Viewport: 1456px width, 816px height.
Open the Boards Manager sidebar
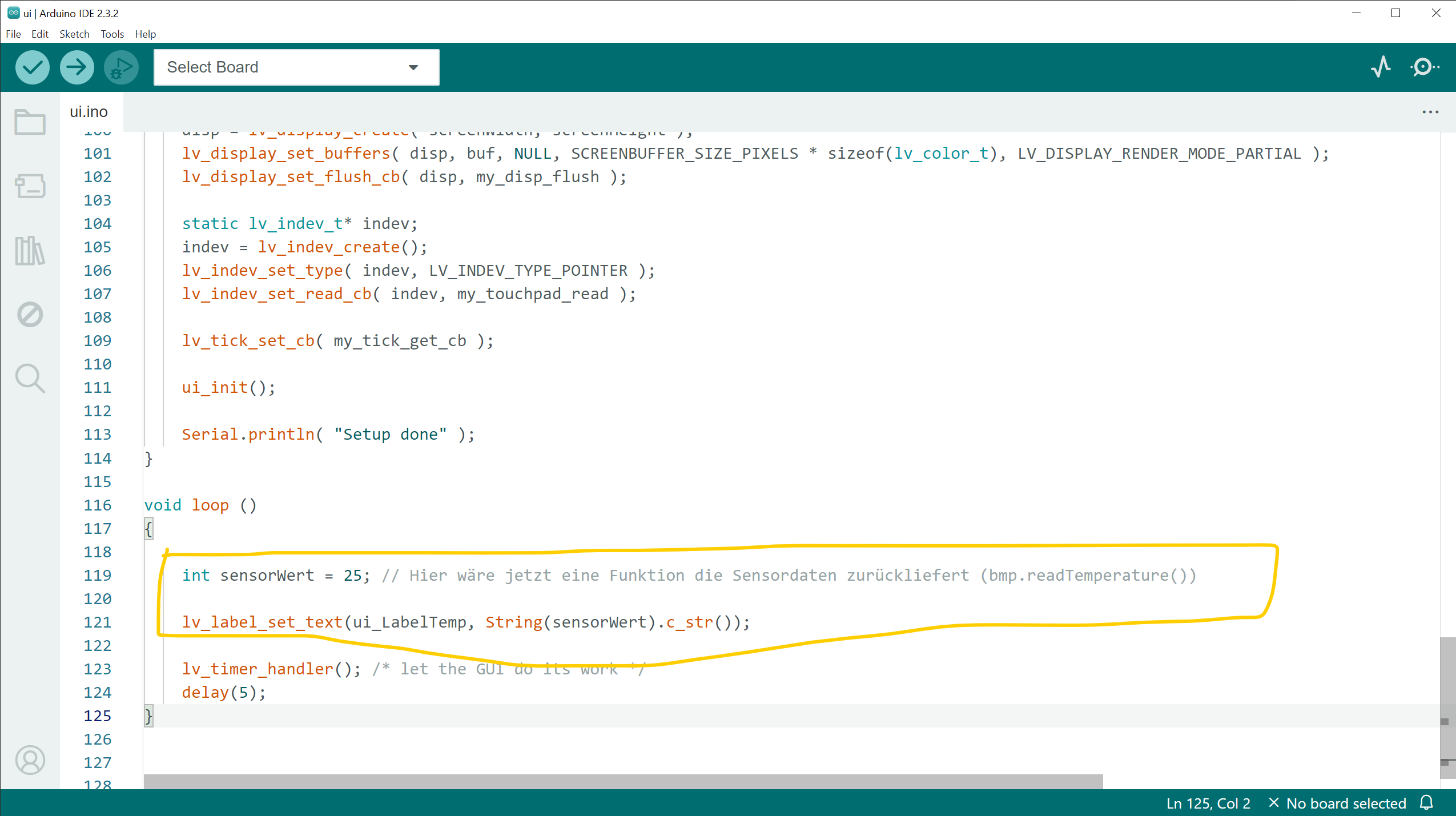click(x=30, y=186)
